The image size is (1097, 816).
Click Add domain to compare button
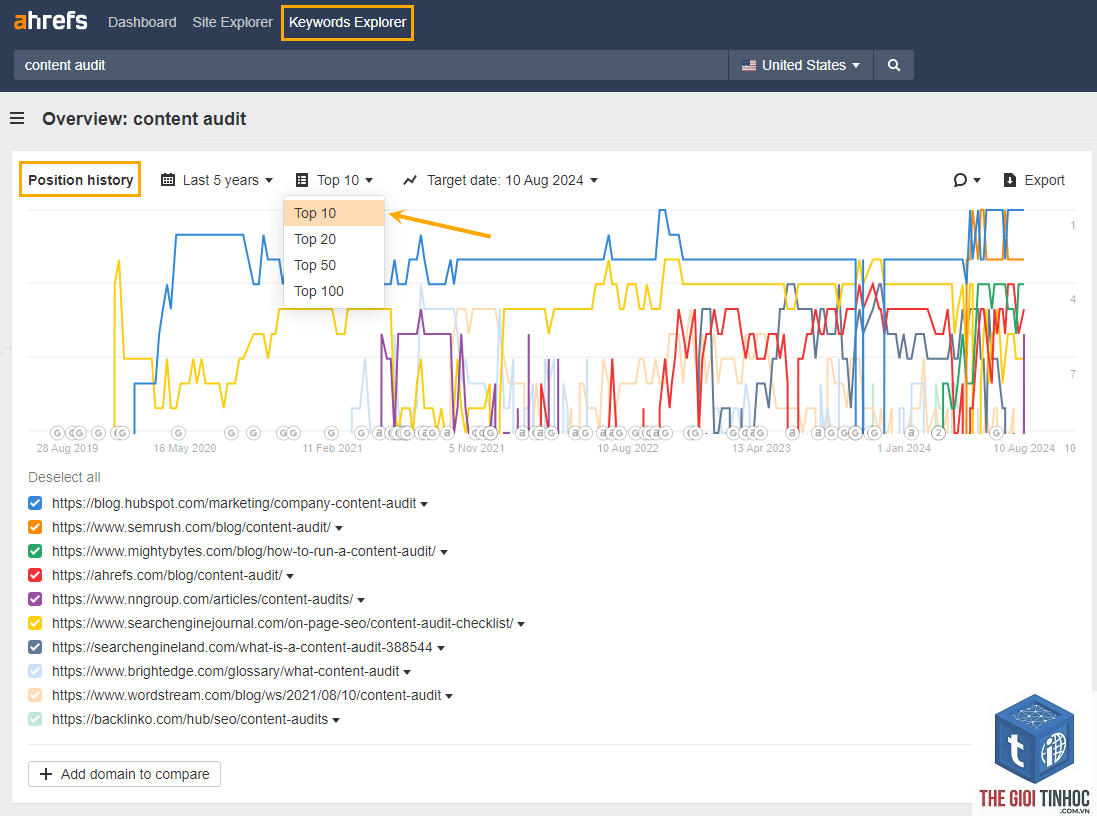click(x=125, y=774)
